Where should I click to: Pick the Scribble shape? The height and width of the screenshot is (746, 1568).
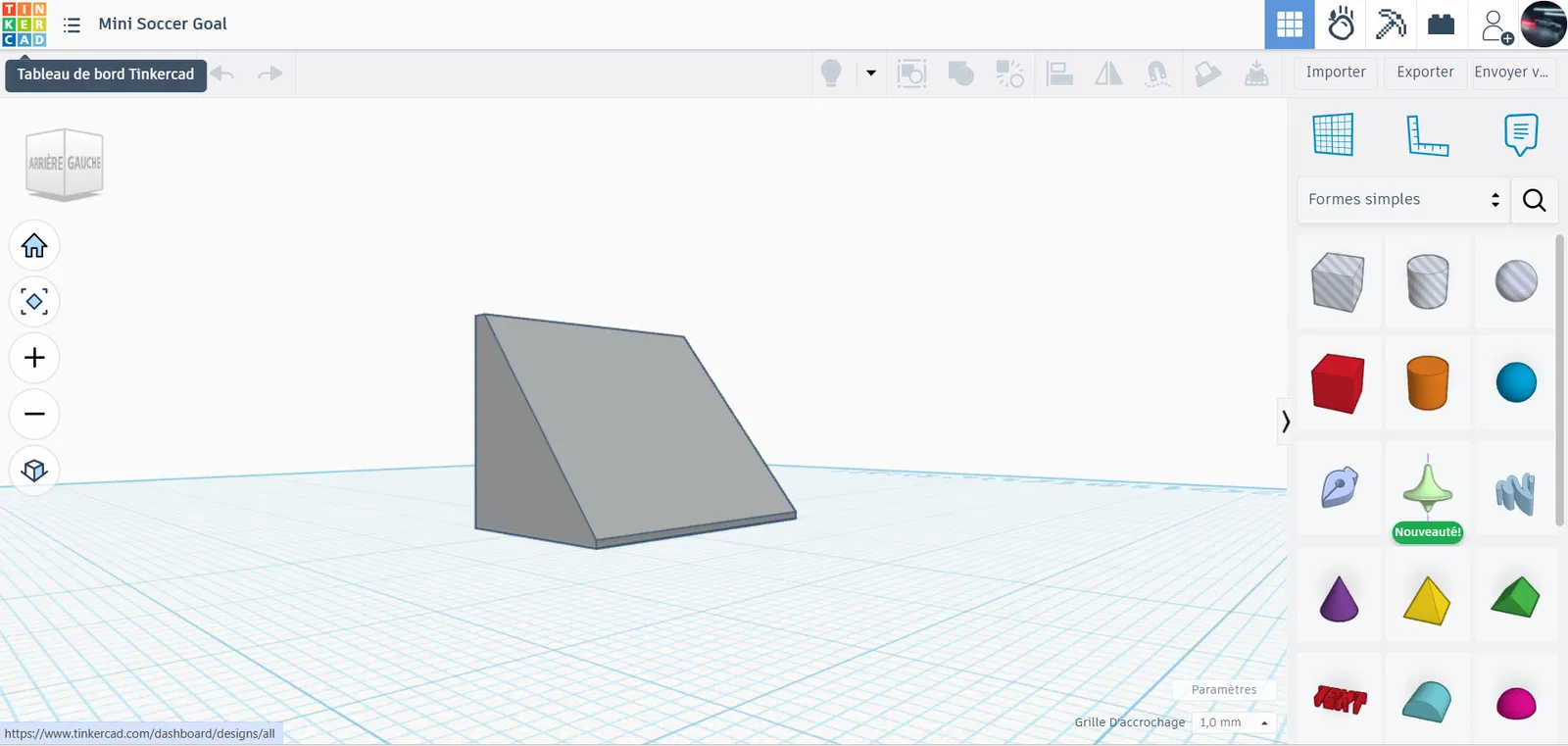1338,487
